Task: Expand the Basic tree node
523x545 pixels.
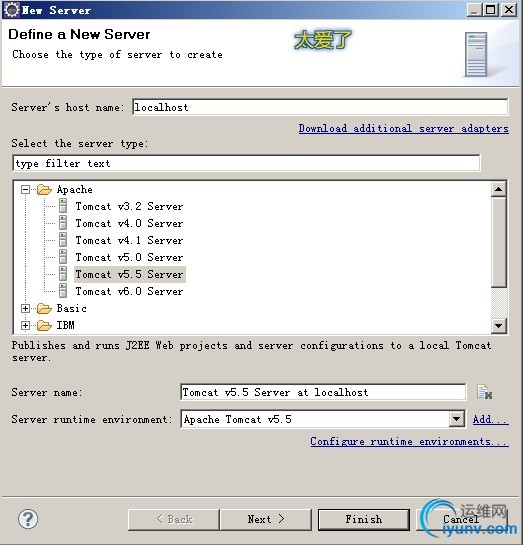Action: 25,308
